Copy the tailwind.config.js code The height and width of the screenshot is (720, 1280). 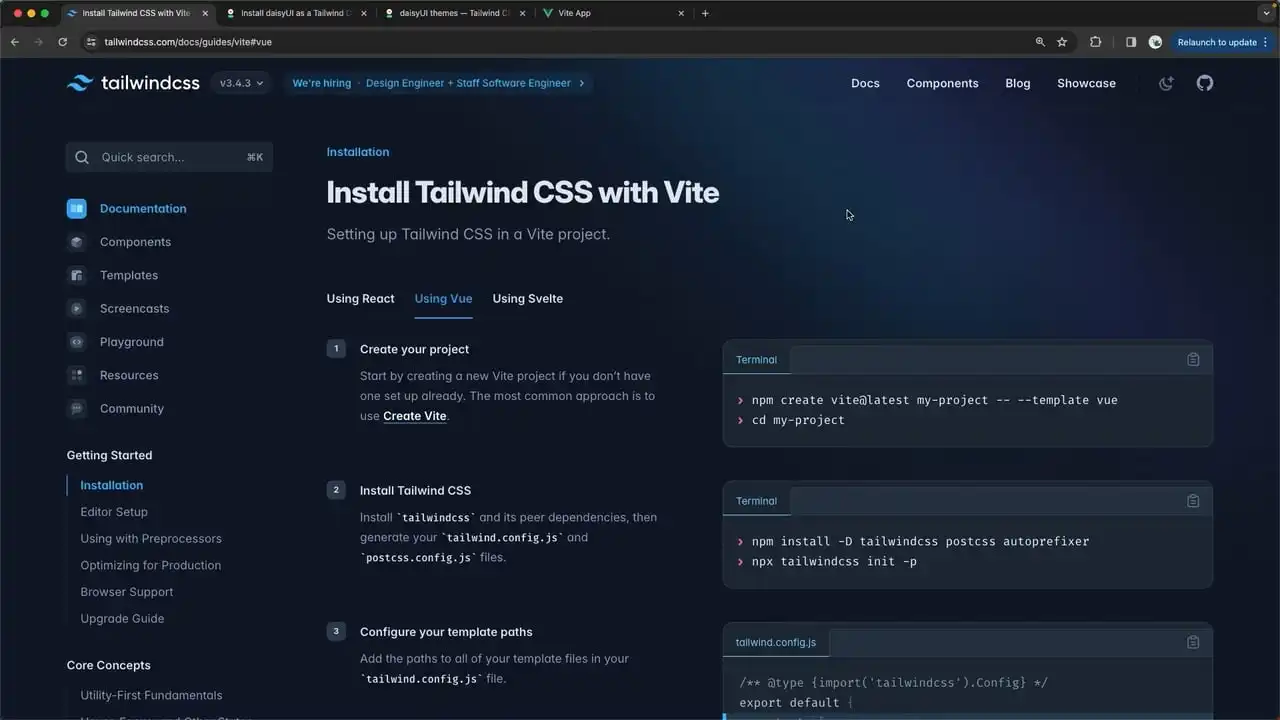click(1193, 642)
